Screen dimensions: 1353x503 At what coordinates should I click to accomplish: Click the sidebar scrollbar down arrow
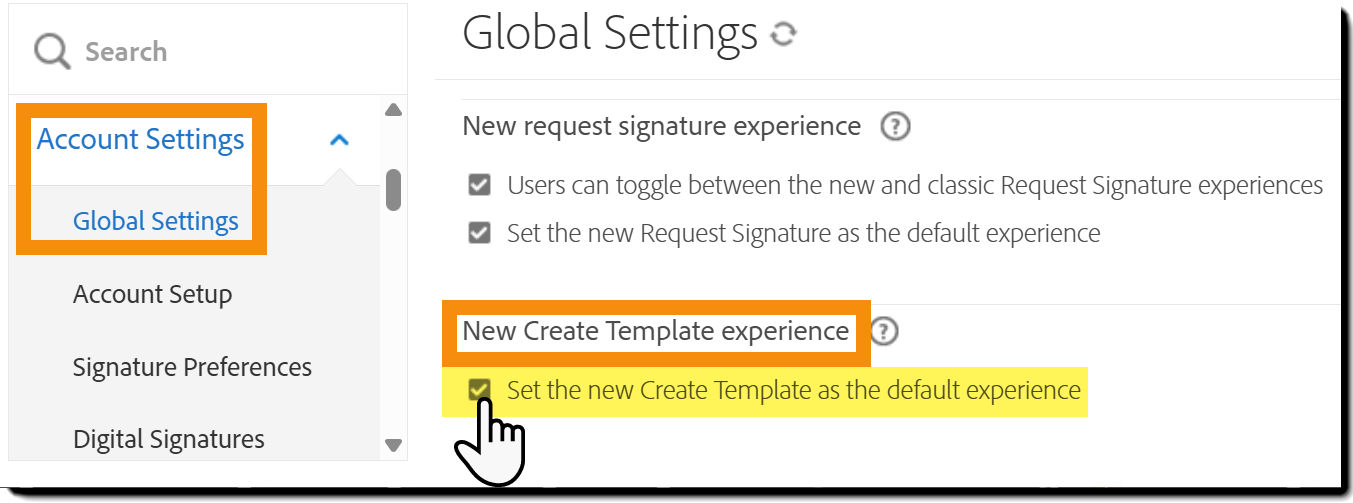[x=393, y=445]
